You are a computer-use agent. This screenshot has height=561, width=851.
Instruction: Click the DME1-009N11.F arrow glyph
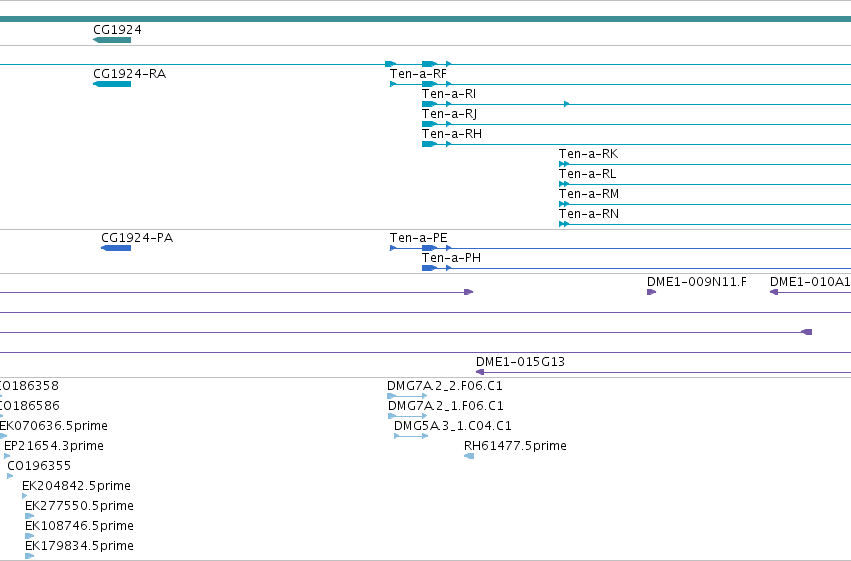(652, 292)
